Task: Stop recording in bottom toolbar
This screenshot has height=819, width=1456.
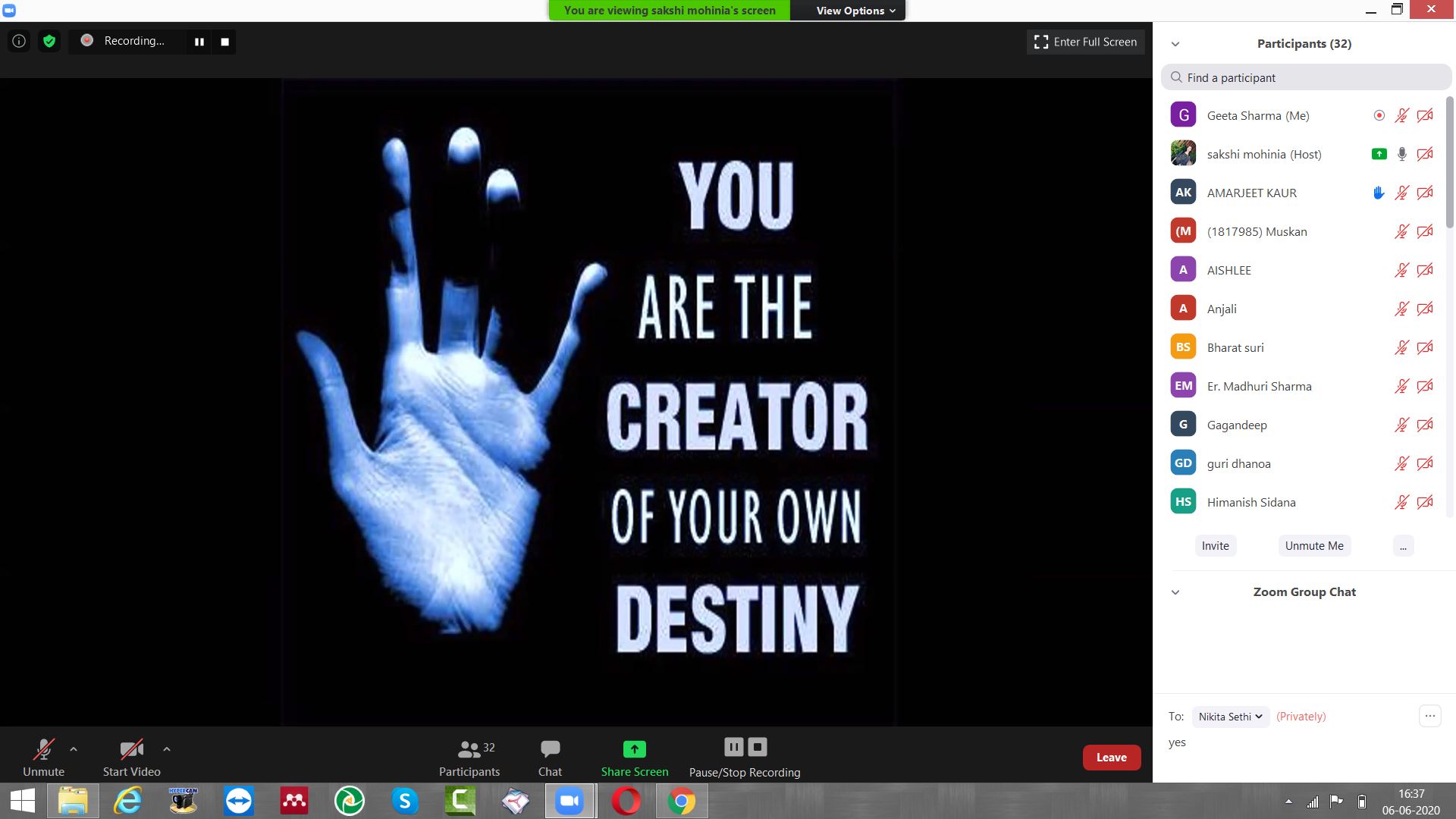Action: click(758, 747)
